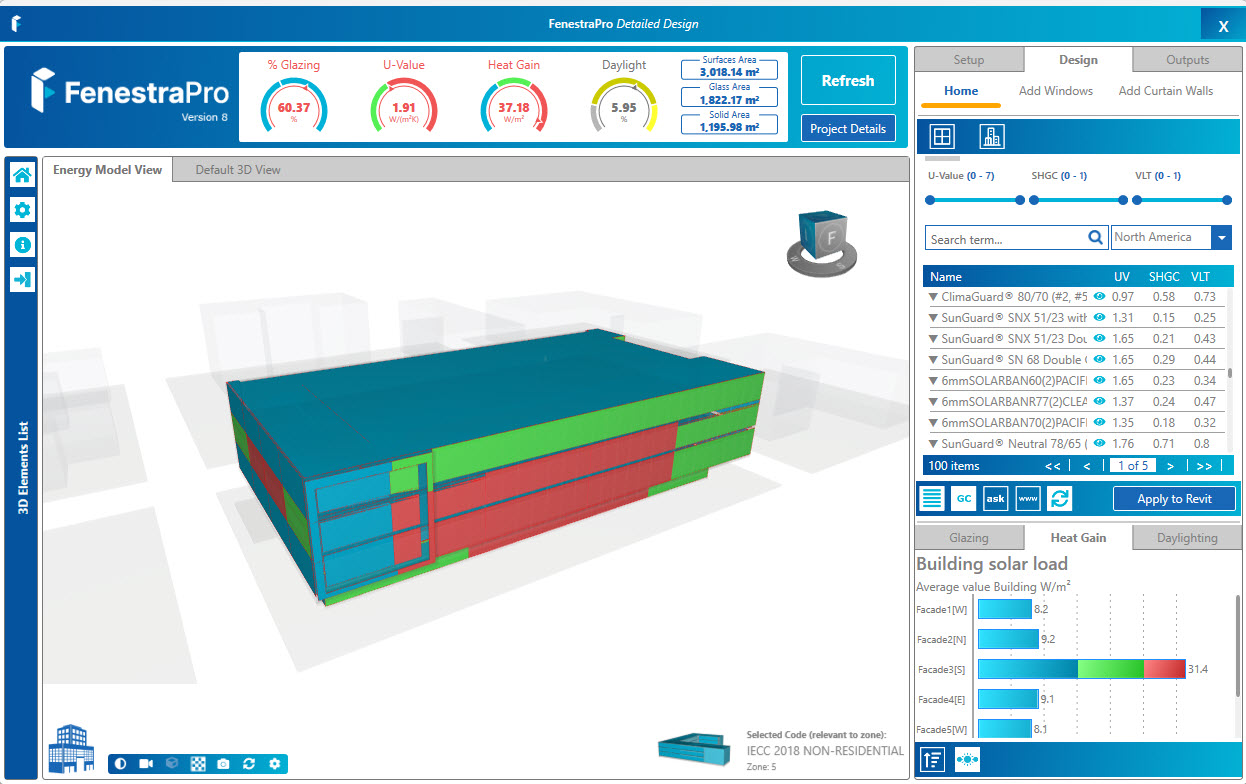Click the ask icon button
Viewport: 1246px width, 784px height.
point(995,498)
